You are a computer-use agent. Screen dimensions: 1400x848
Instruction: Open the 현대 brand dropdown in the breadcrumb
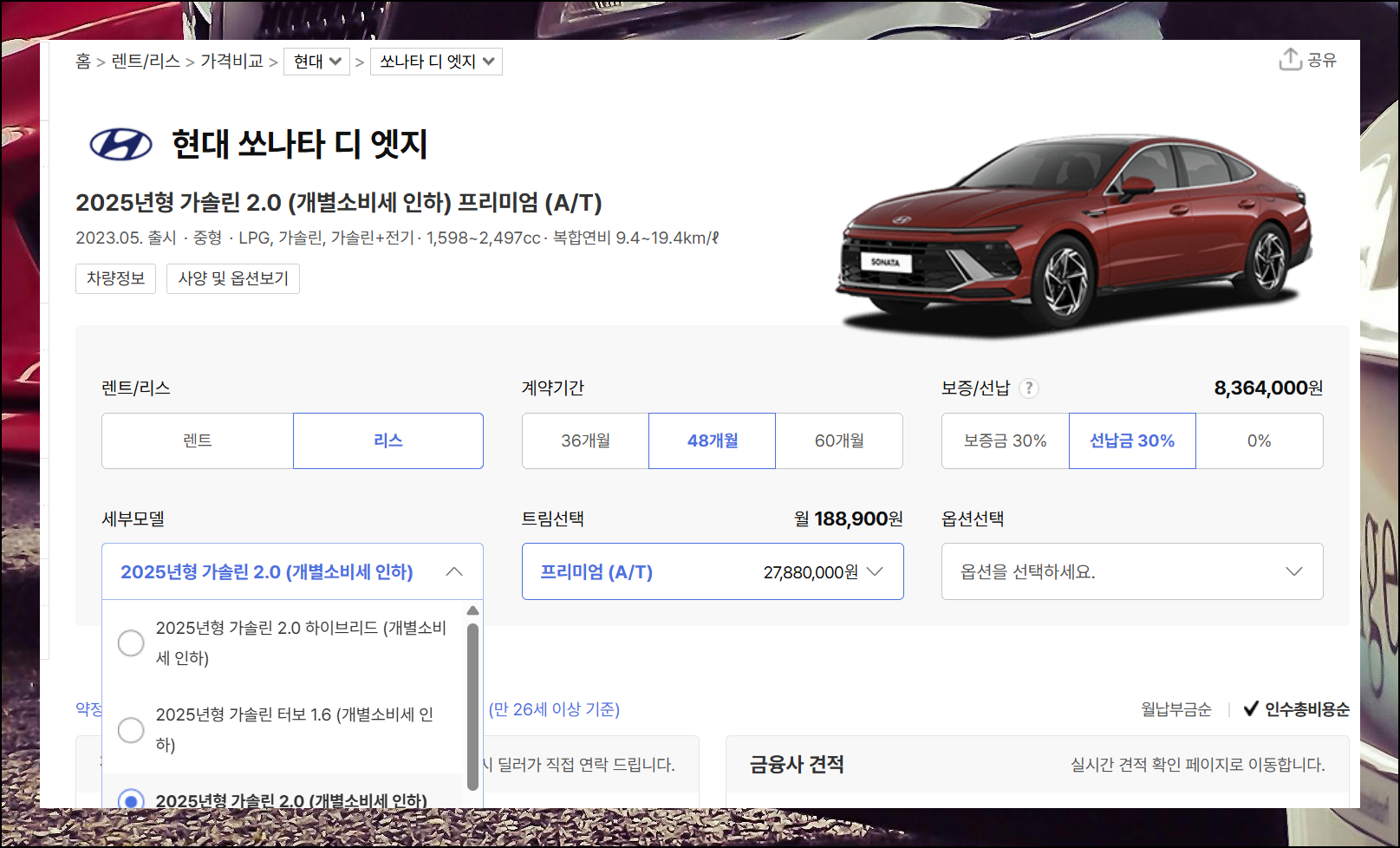coord(317,62)
